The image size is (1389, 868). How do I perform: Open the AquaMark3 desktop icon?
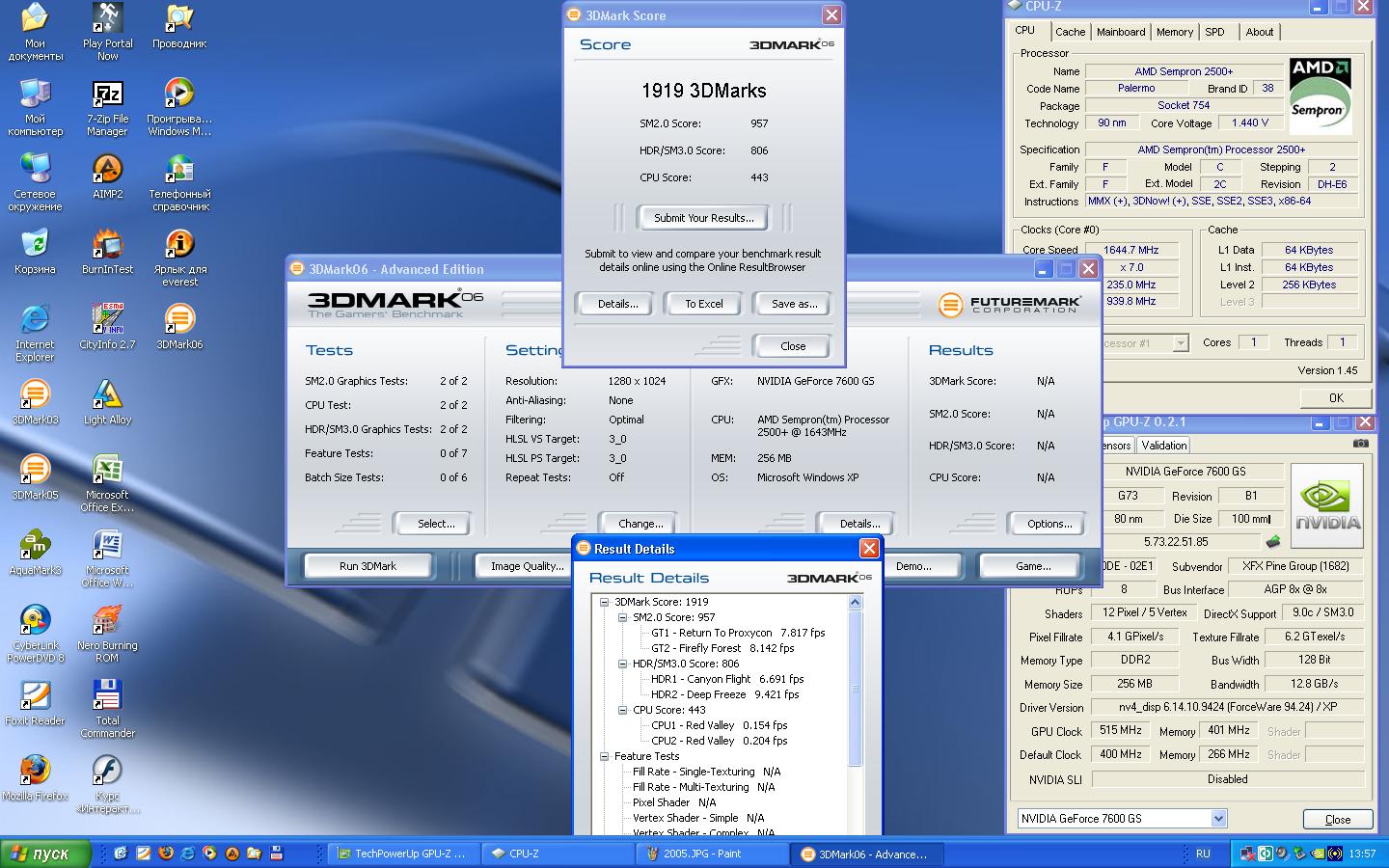coord(35,552)
